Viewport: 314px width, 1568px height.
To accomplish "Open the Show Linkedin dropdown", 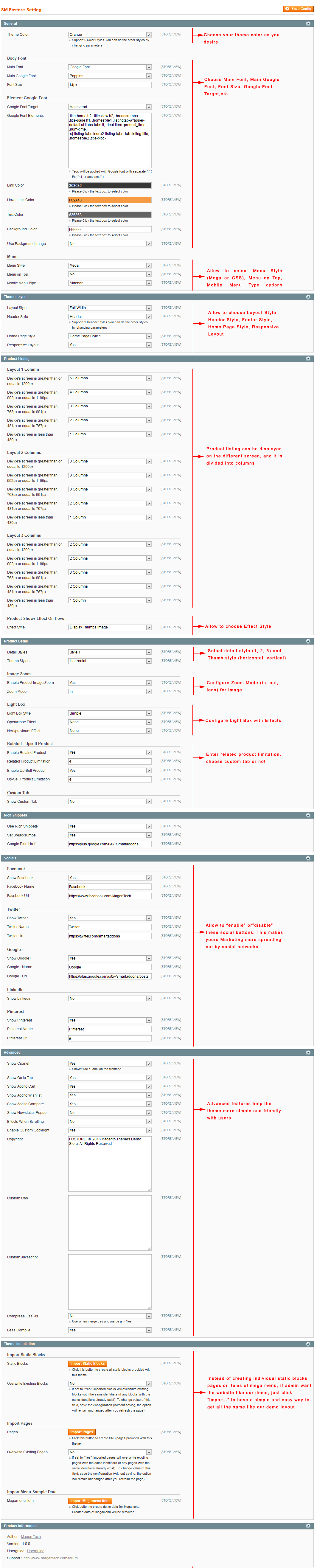I will pyautogui.click(x=110, y=998).
